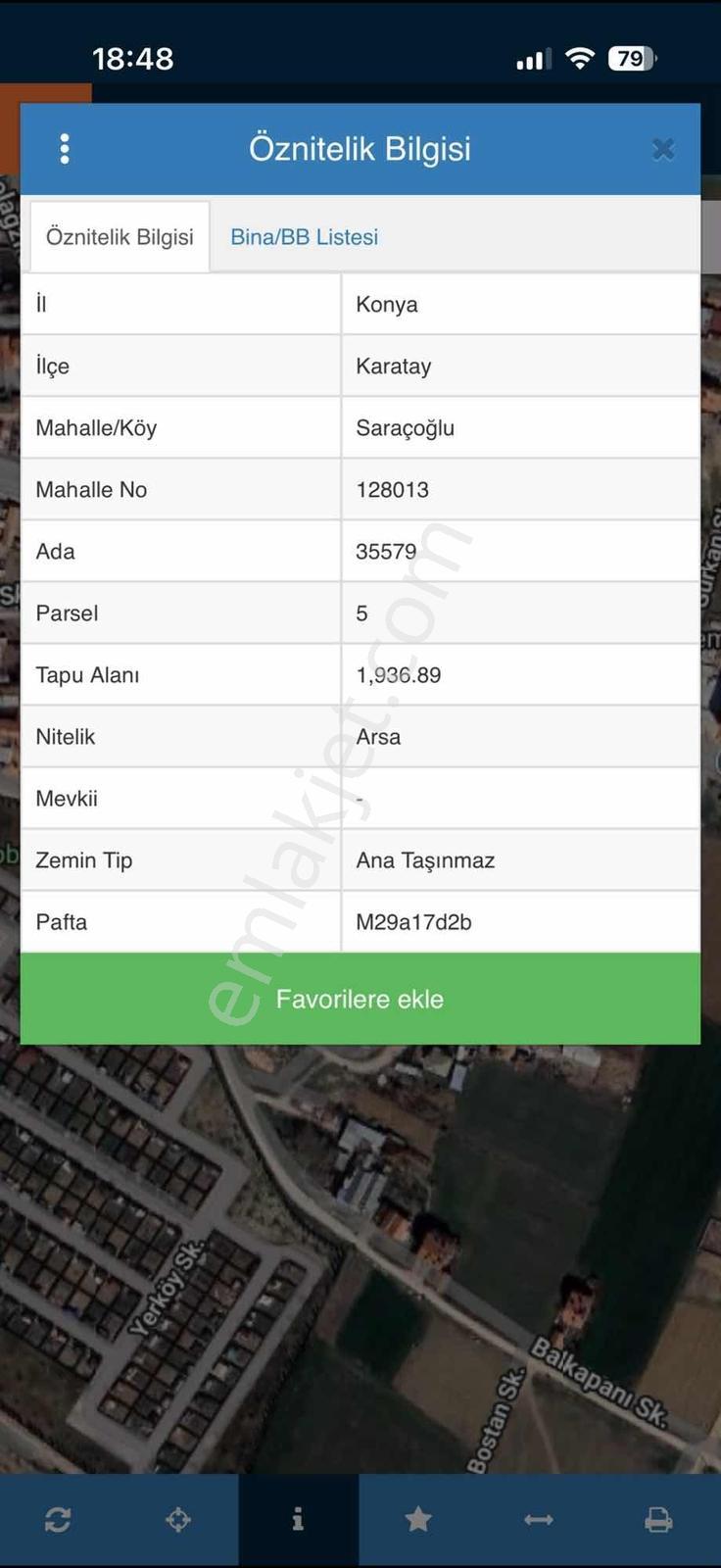Select the Öznitelik Bilgisi tab
The image size is (721, 1568).
click(x=120, y=237)
